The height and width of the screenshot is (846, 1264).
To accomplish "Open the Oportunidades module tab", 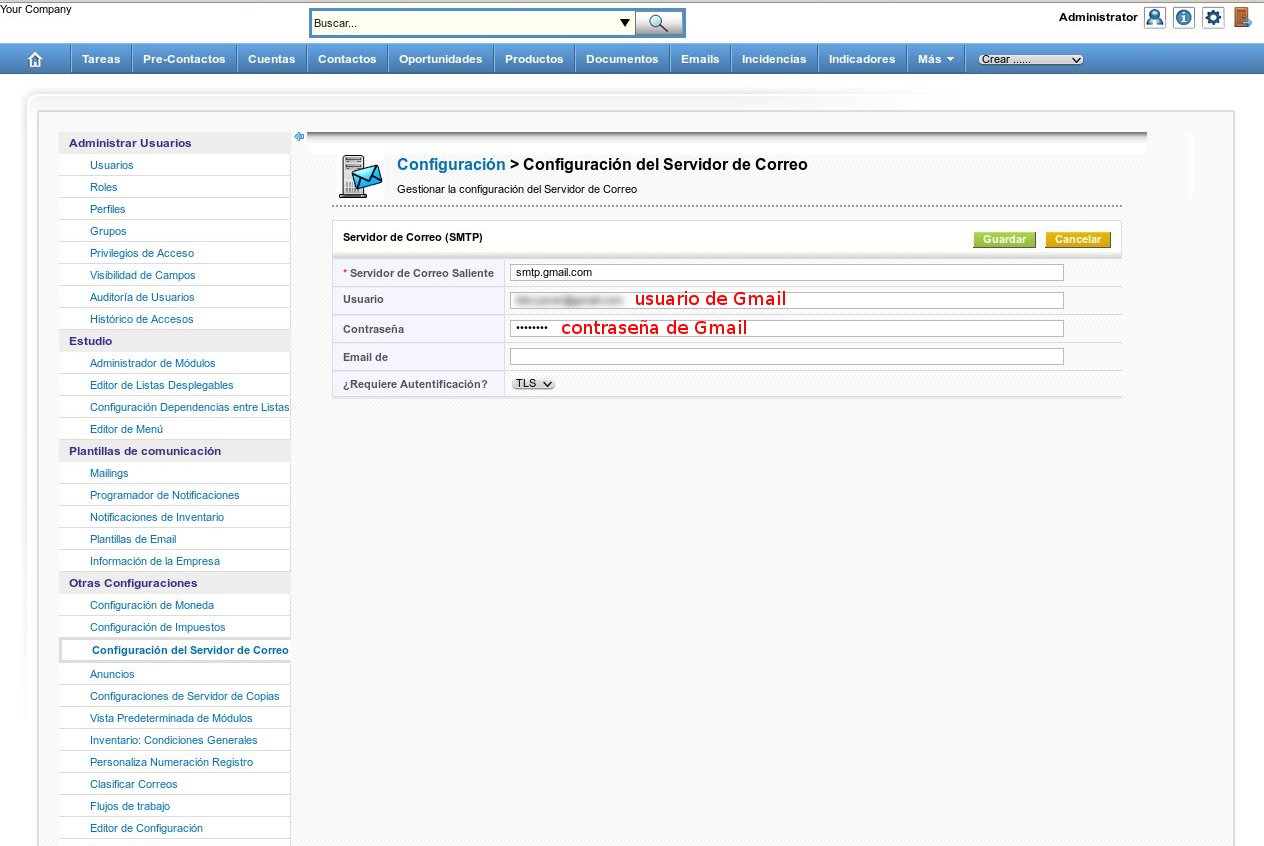I will [x=440, y=60].
